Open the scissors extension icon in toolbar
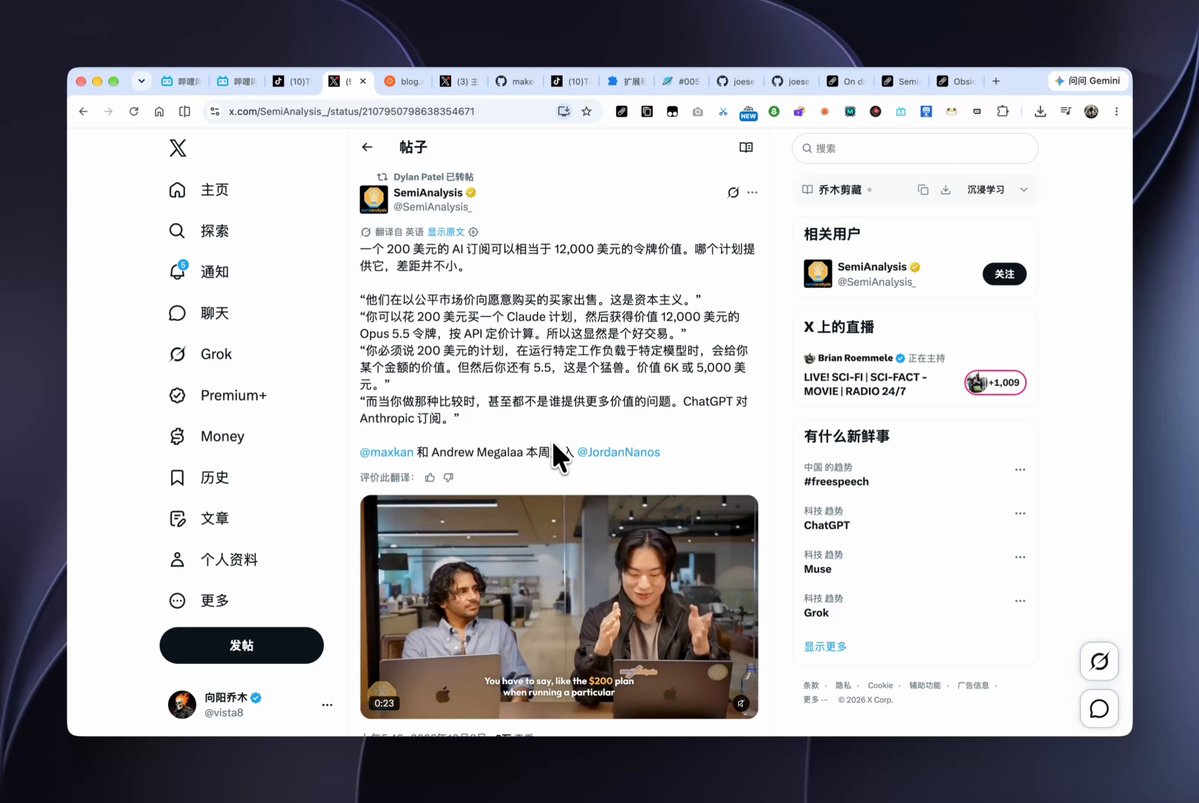Viewport: 1199px width, 803px height. tap(723, 112)
